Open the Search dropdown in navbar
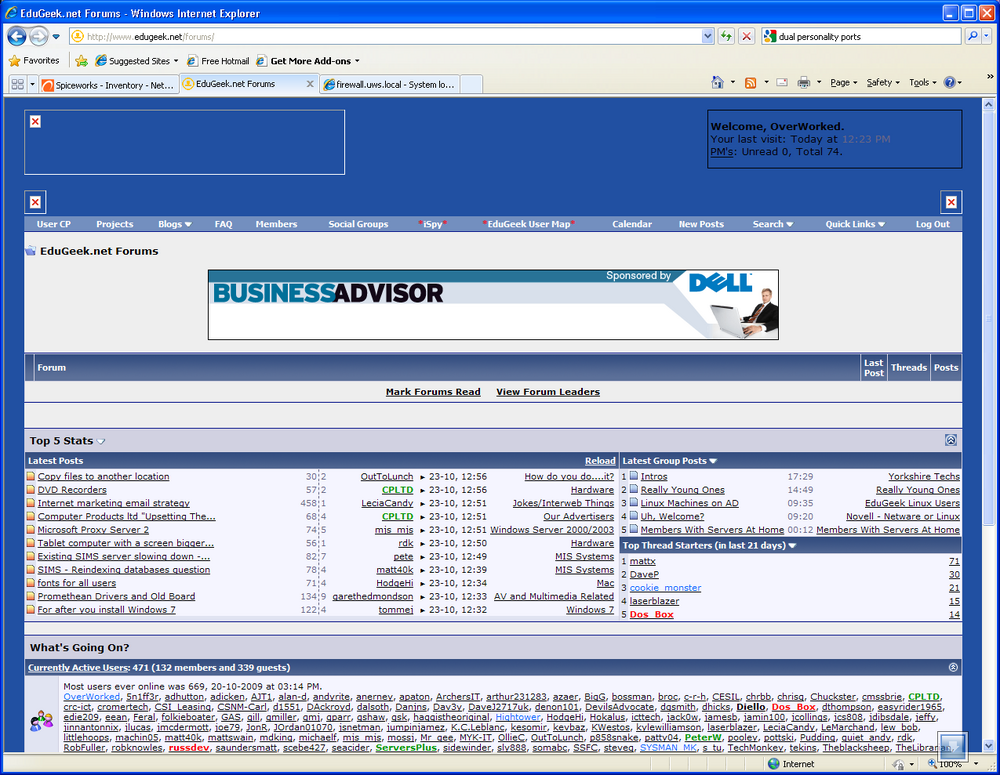1000x775 pixels. tap(772, 224)
